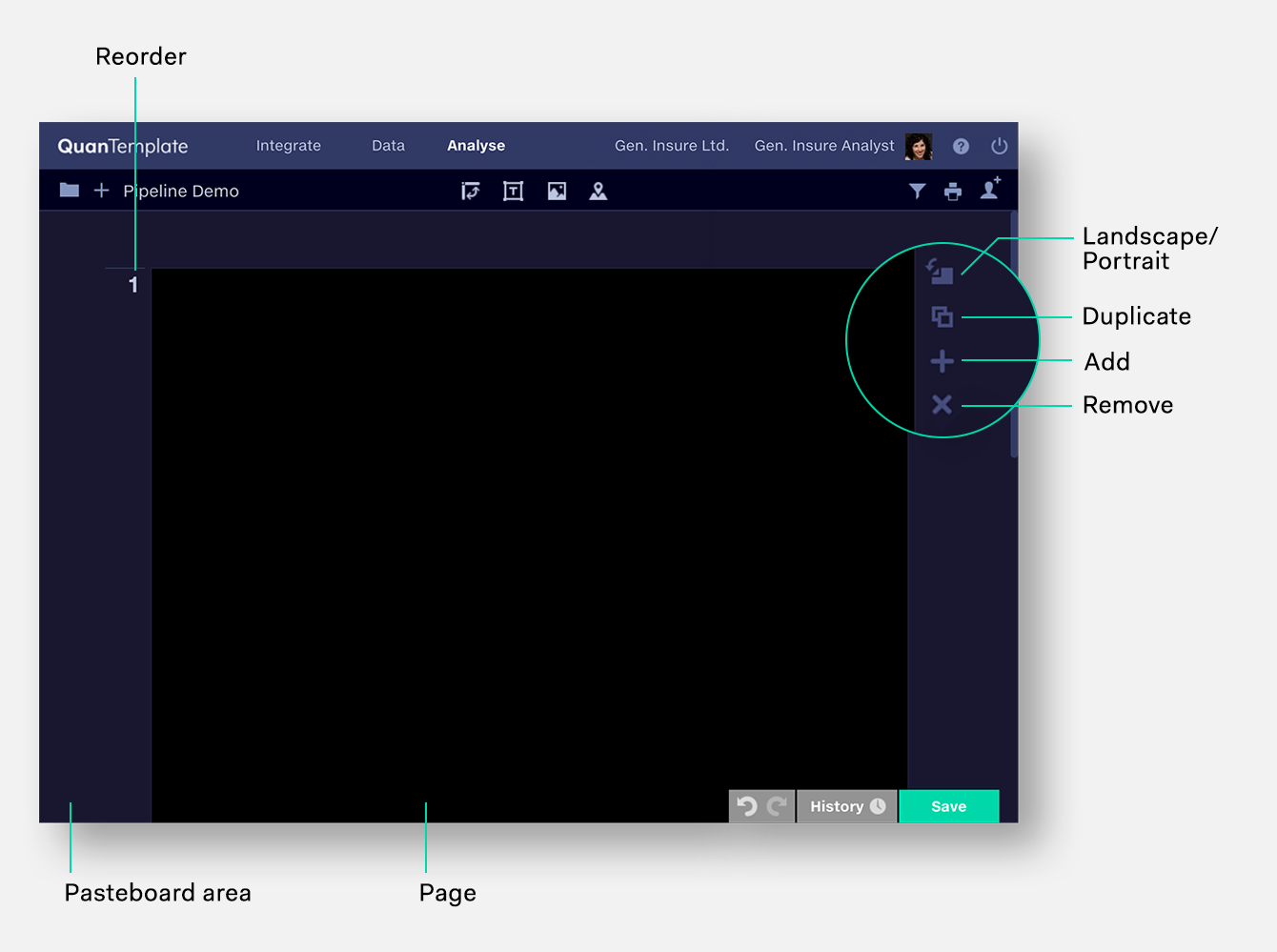Screen dimensions: 1277x952
Task: Remove the page with X icon
Action: coord(942,404)
